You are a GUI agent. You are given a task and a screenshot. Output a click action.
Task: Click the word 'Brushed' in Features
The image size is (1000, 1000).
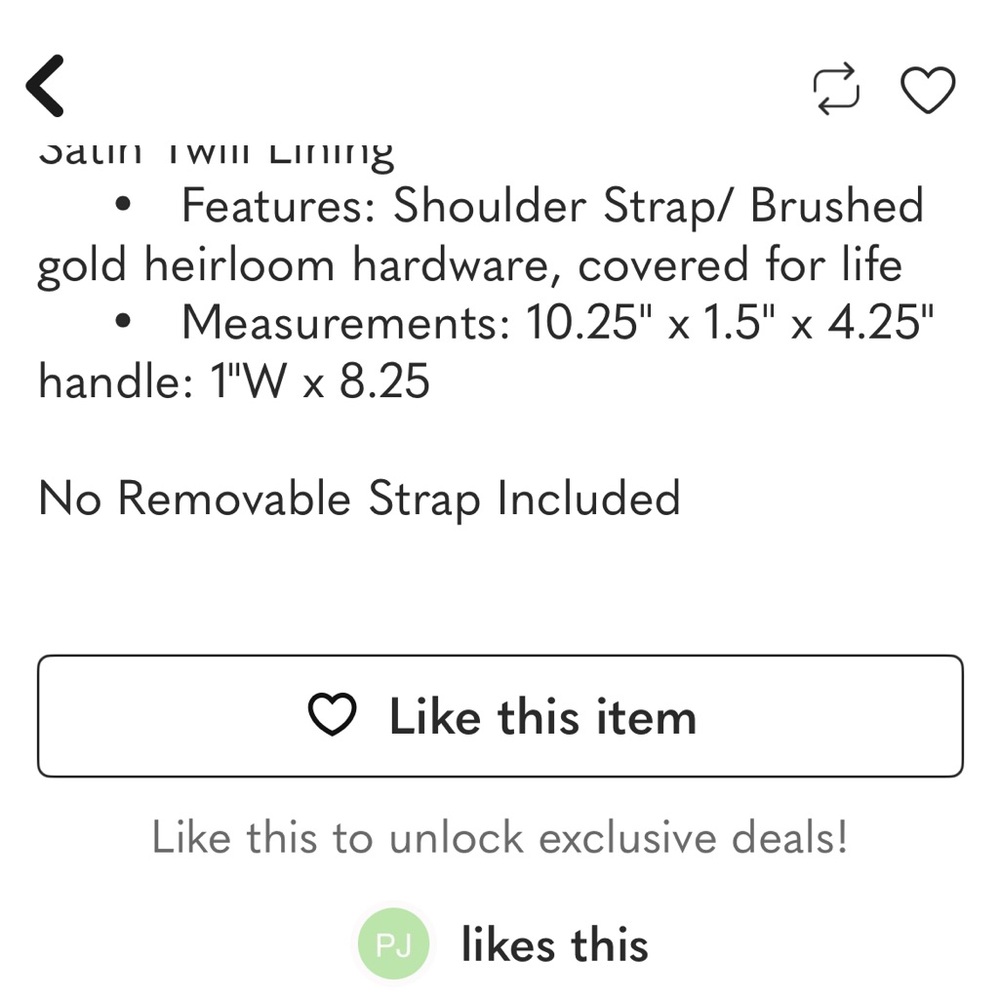point(836,207)
